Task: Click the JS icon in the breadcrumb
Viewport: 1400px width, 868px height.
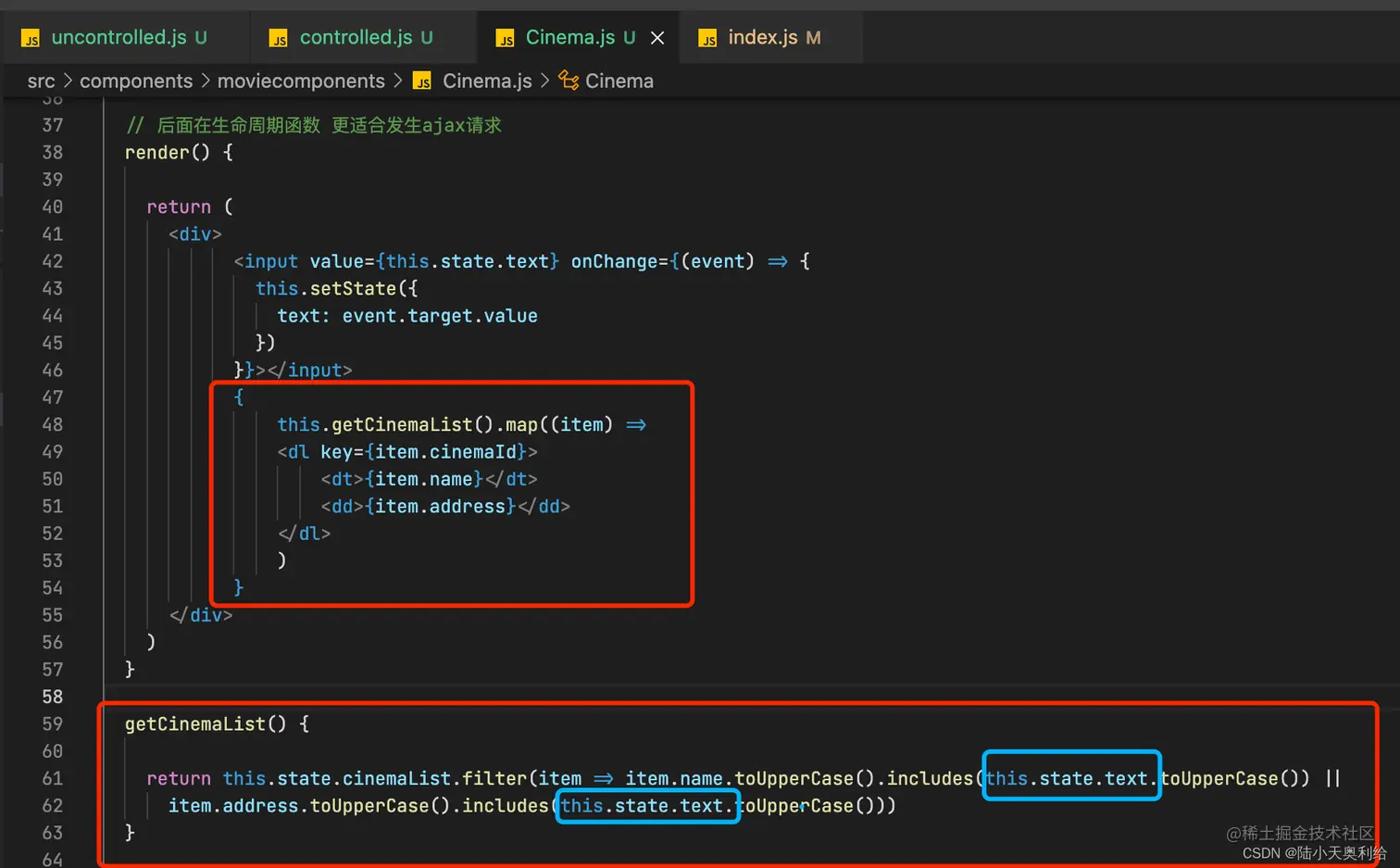Action: [422, 82]
